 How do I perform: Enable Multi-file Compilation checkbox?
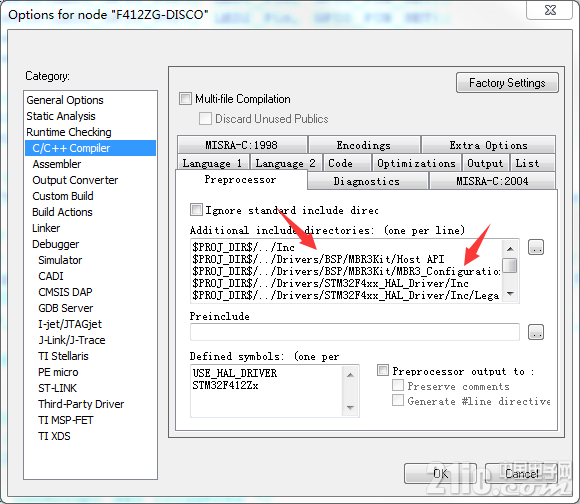(185, 99)
